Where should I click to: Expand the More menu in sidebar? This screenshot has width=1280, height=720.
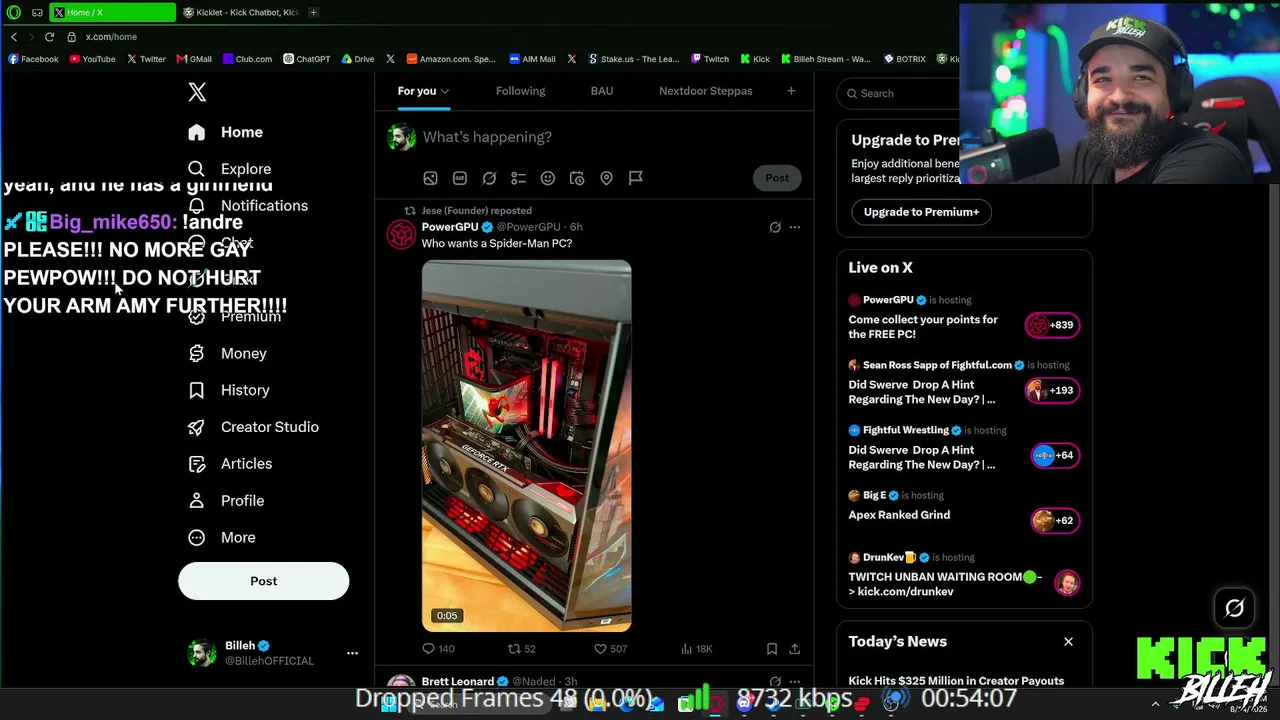coord(222,538)
